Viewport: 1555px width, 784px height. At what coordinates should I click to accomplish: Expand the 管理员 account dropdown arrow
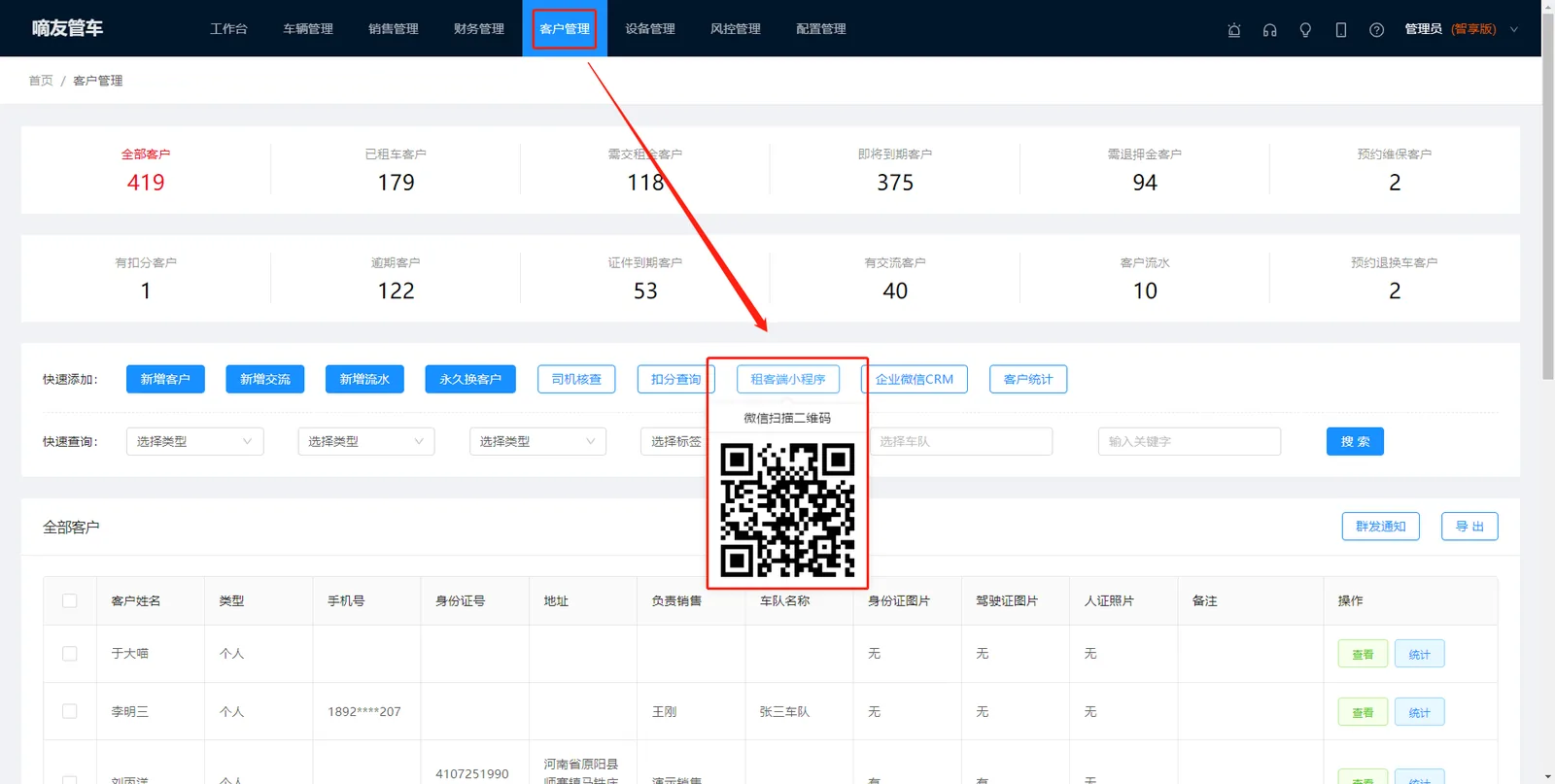1513,29
